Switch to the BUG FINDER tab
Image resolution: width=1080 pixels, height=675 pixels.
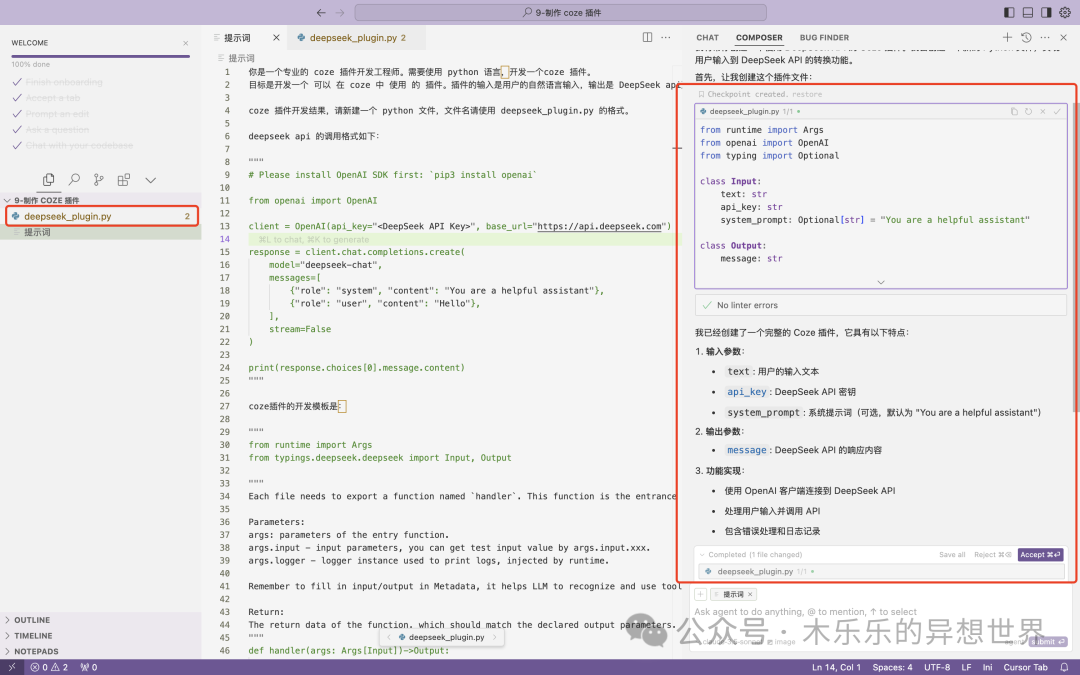click(x=824, y=38)
